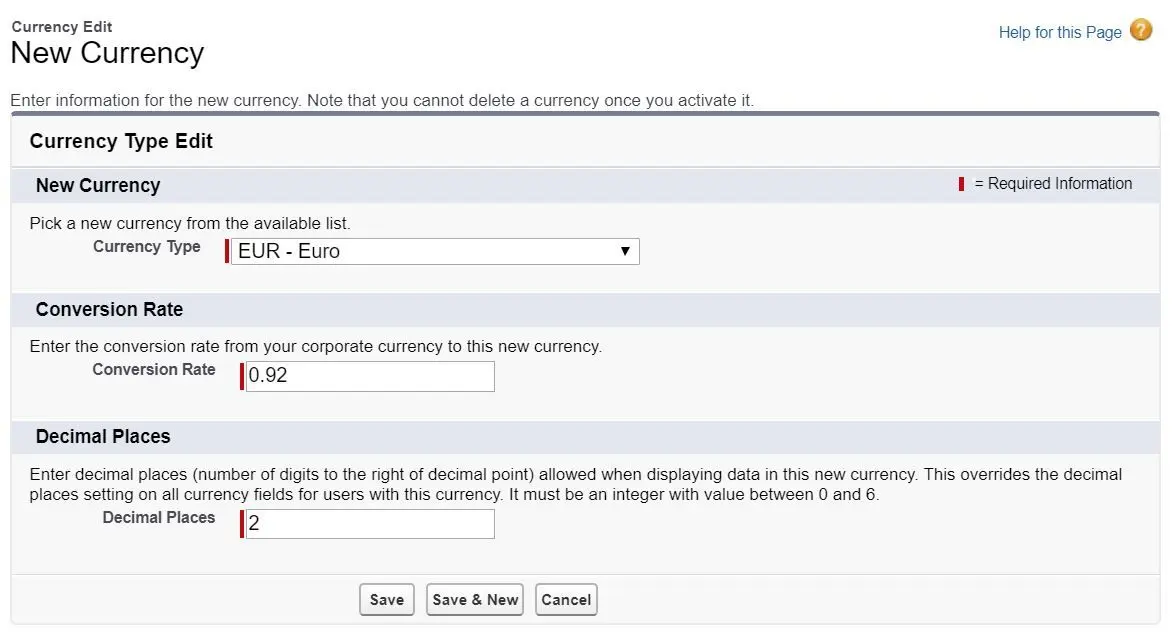The image size is (1175, 644).
Task: Open the Help for this Page link
Action: [1060, 32]
